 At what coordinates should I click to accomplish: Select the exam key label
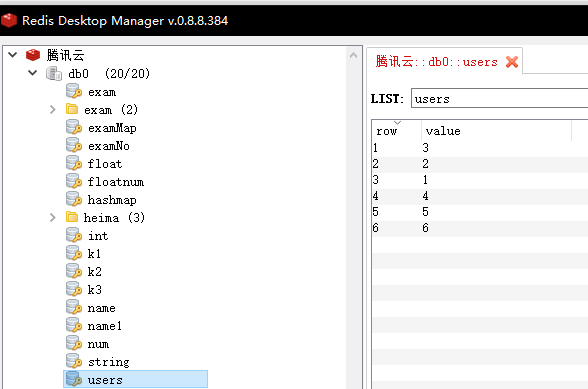(102, 92)
